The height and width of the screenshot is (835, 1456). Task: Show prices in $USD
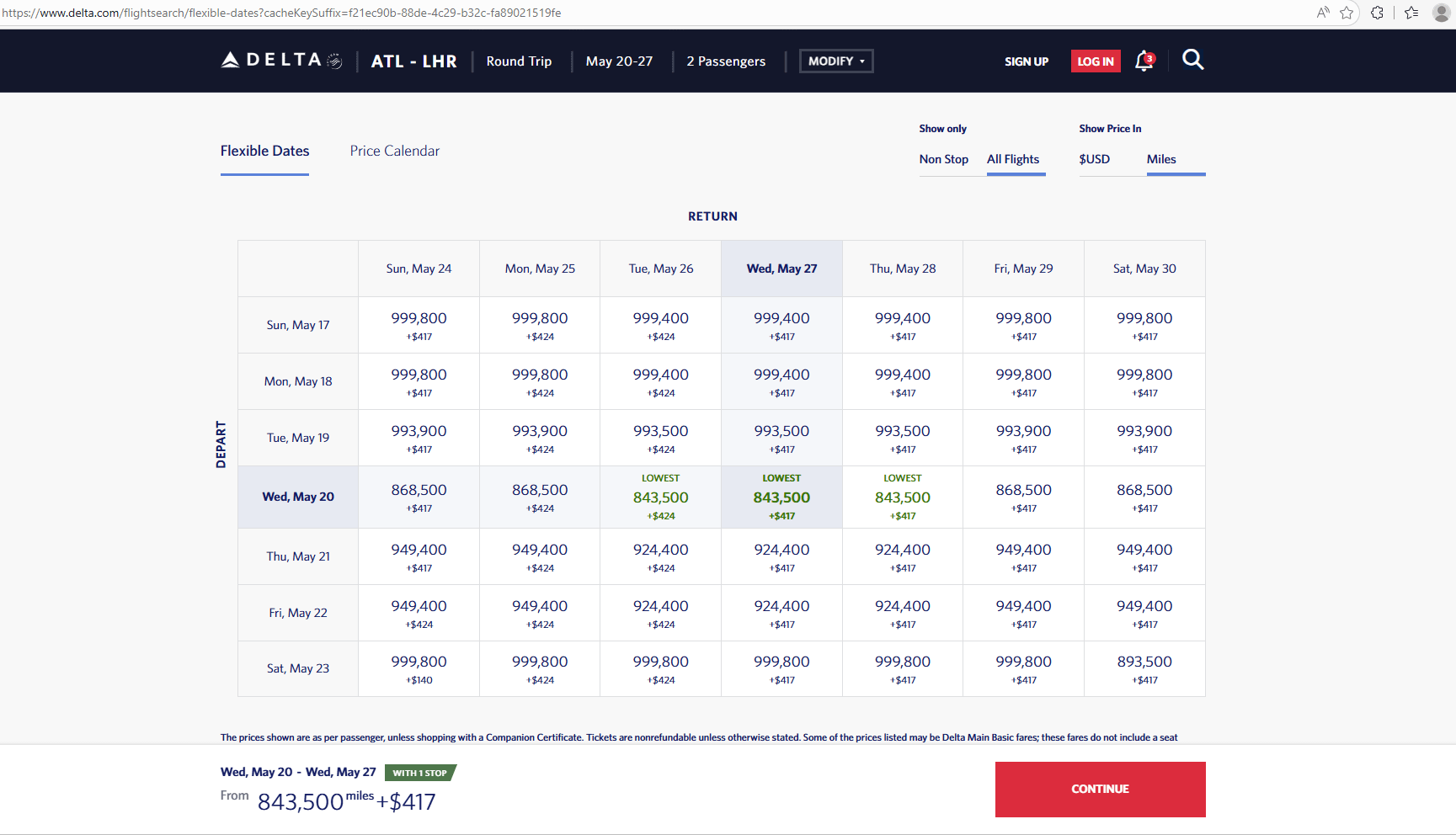pos(1095,159)
